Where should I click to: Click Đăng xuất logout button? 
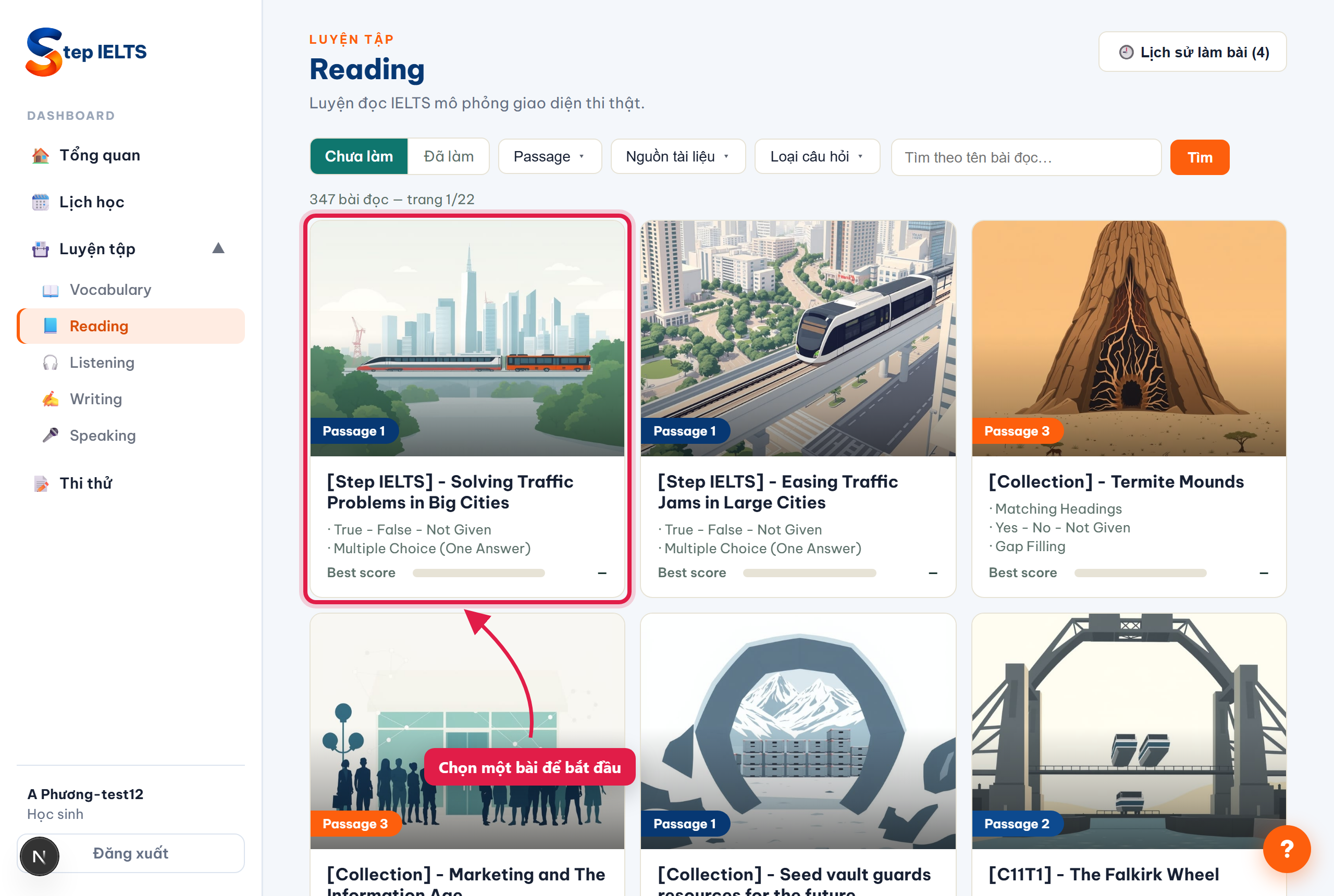[x=131, y=853]
